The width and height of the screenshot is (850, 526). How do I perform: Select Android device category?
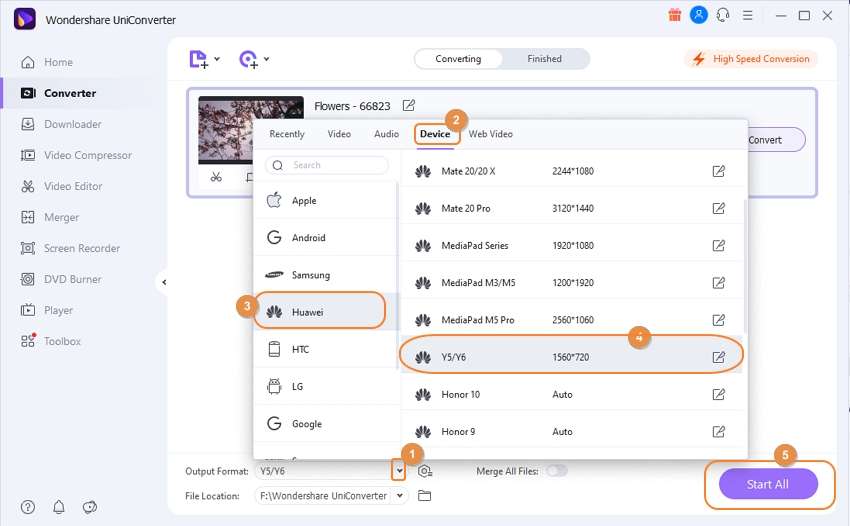[325, 238]
